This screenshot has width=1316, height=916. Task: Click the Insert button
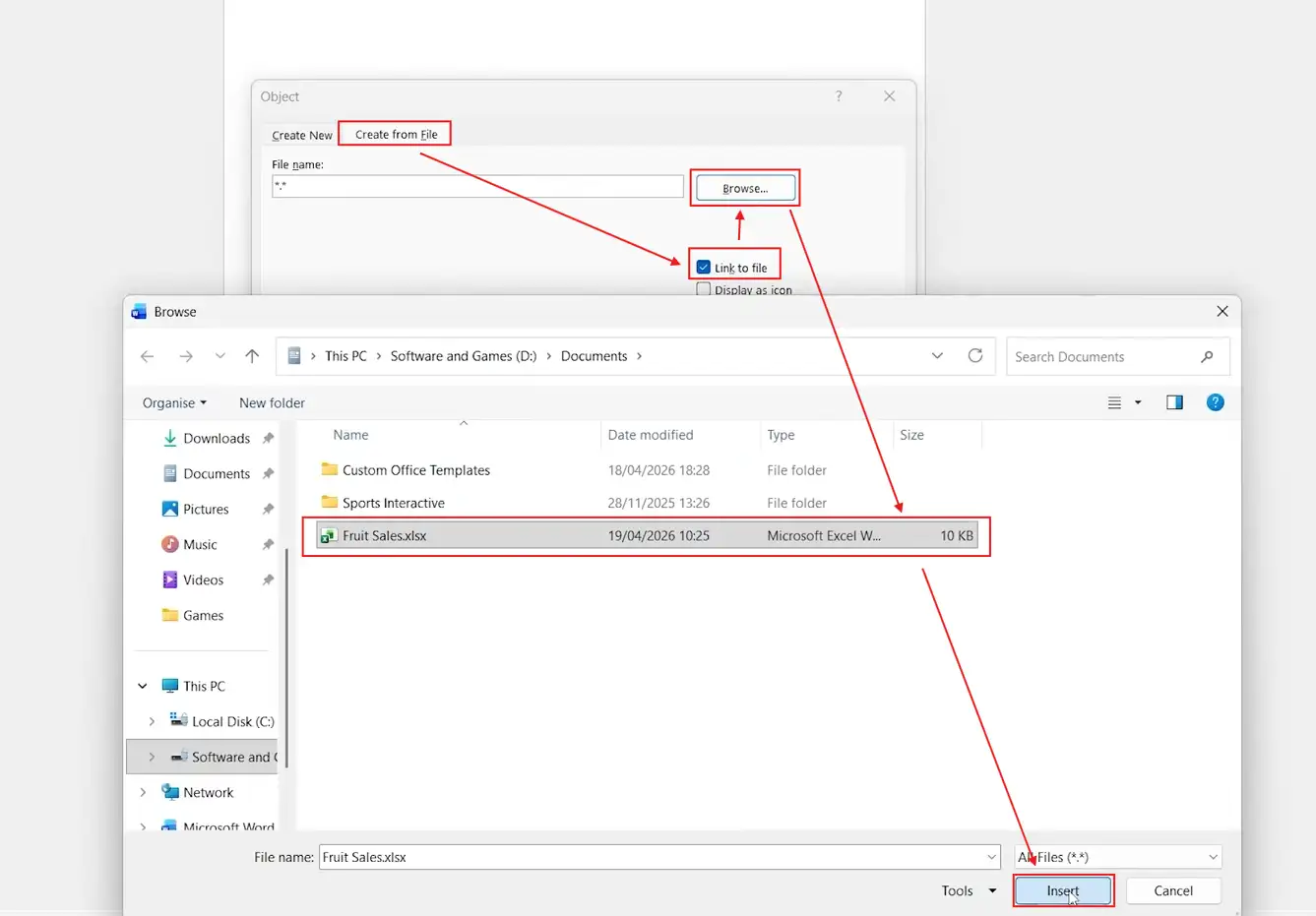coord(1063,890)
